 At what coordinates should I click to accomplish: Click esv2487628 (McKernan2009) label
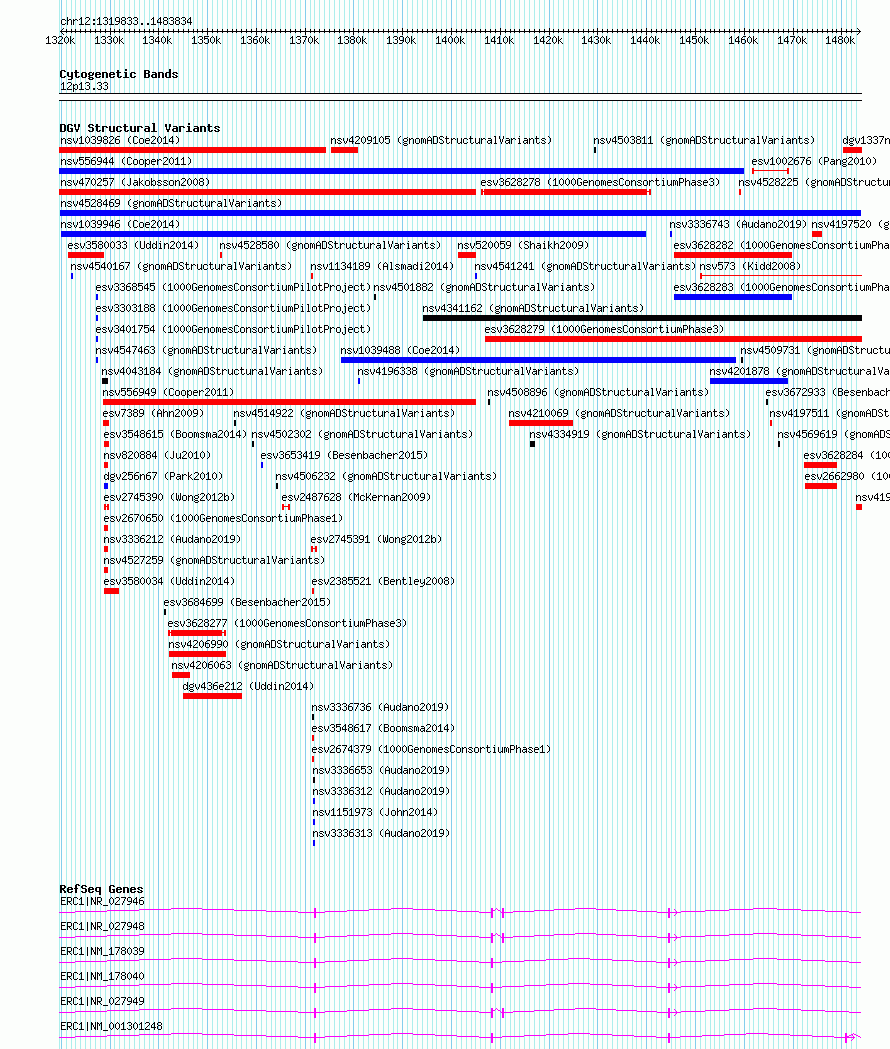click(x=356, y=497)
